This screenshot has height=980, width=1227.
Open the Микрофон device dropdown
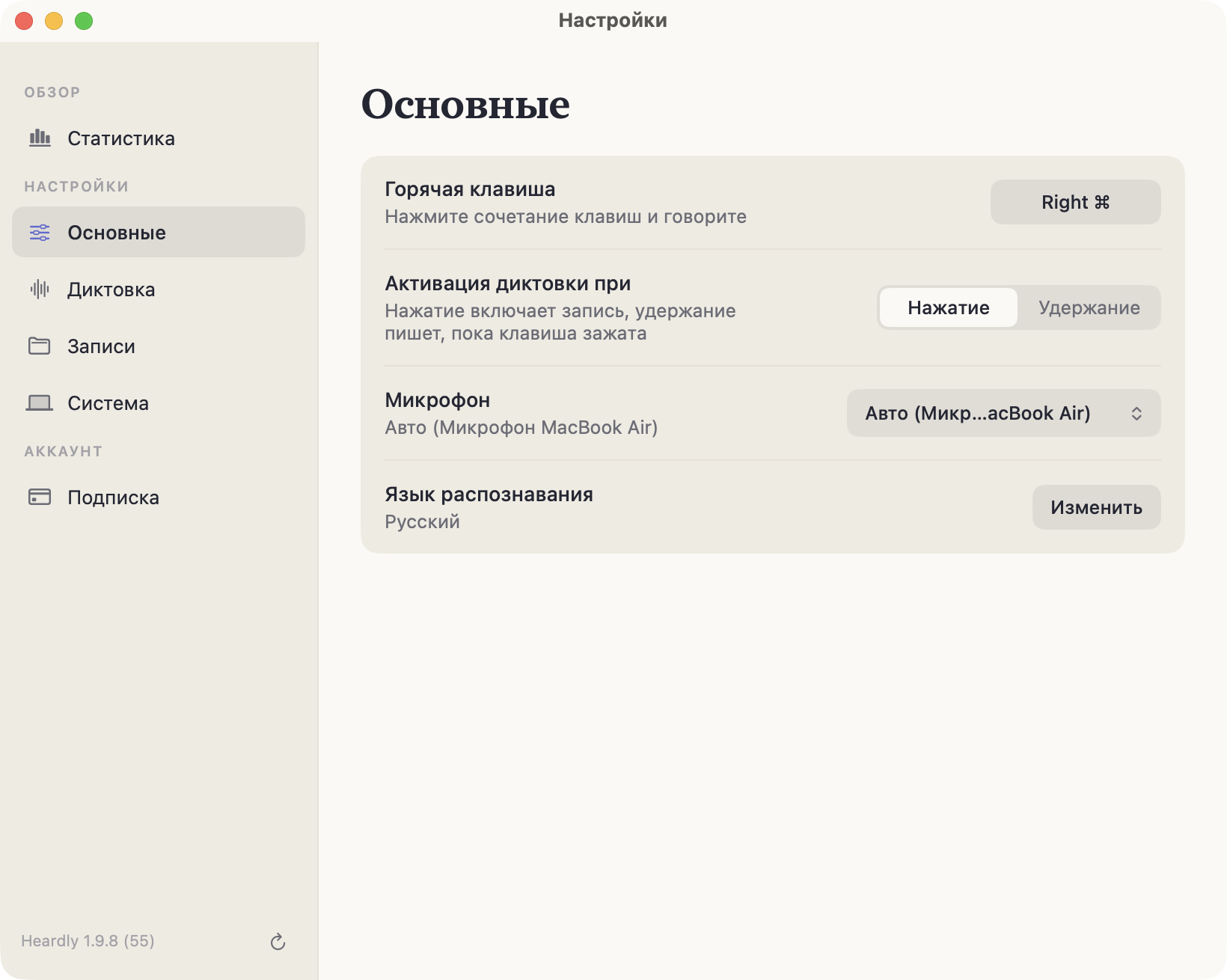click(1004, 413)
